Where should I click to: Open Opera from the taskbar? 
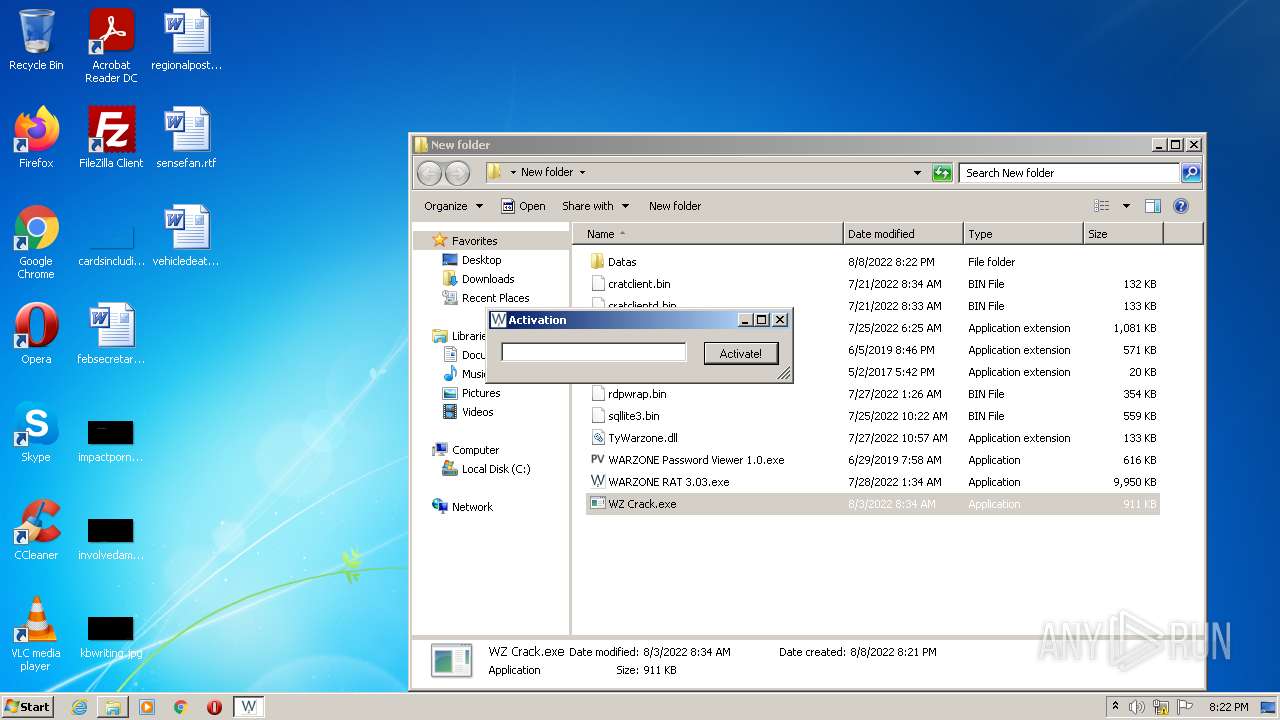[x=214, y=707]
